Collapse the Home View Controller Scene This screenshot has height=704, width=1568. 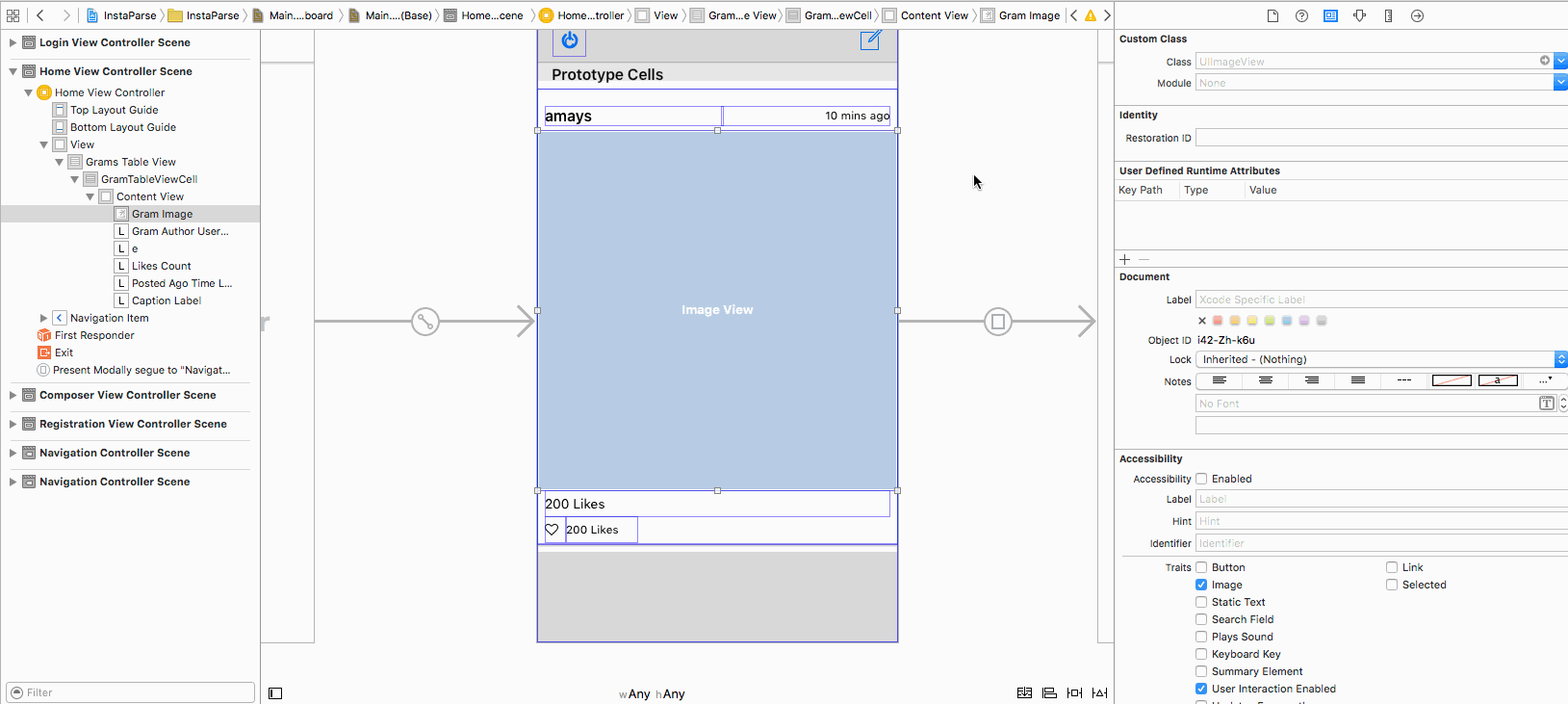13,71
